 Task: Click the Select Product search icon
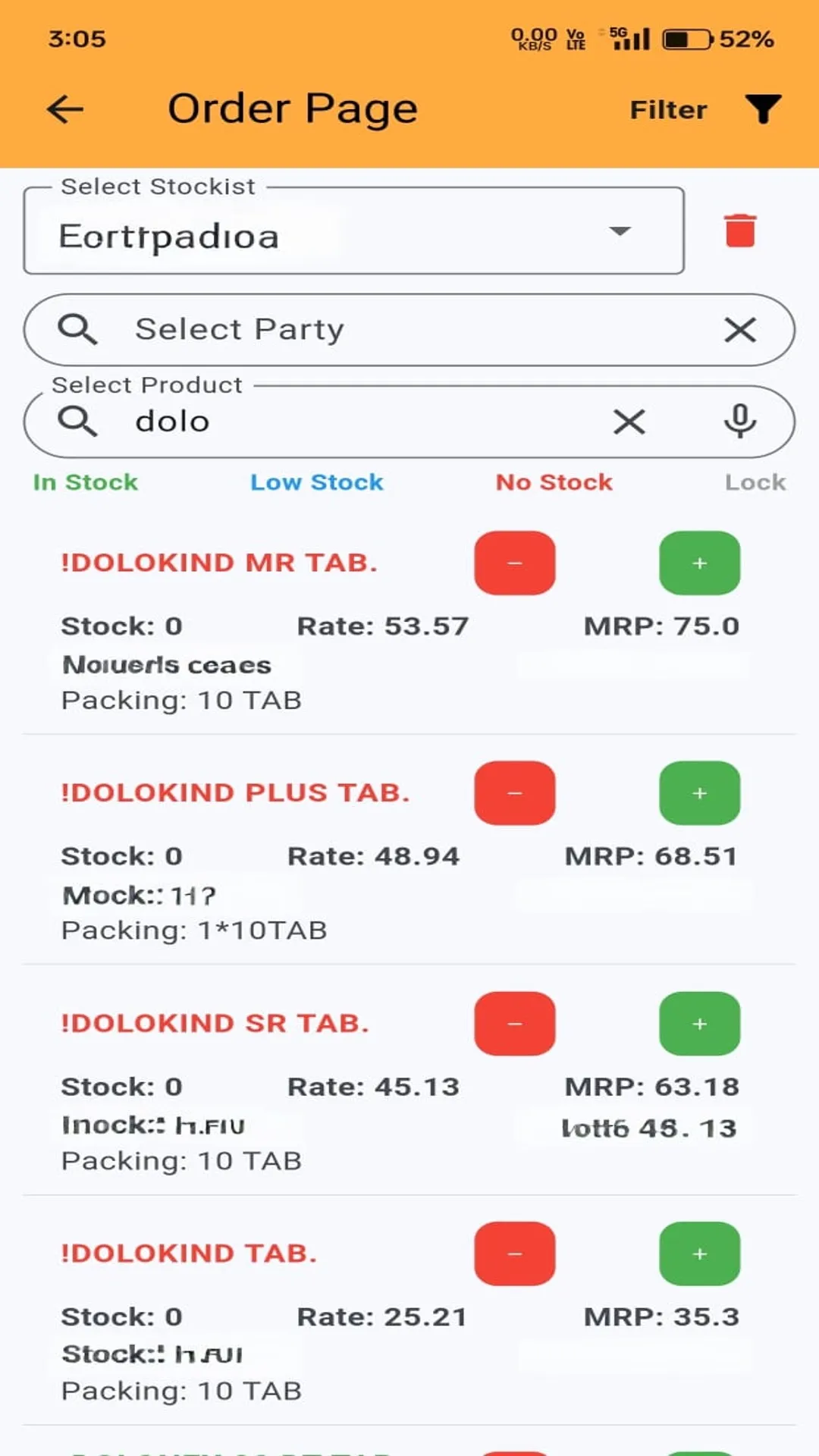tap(77, 422)
